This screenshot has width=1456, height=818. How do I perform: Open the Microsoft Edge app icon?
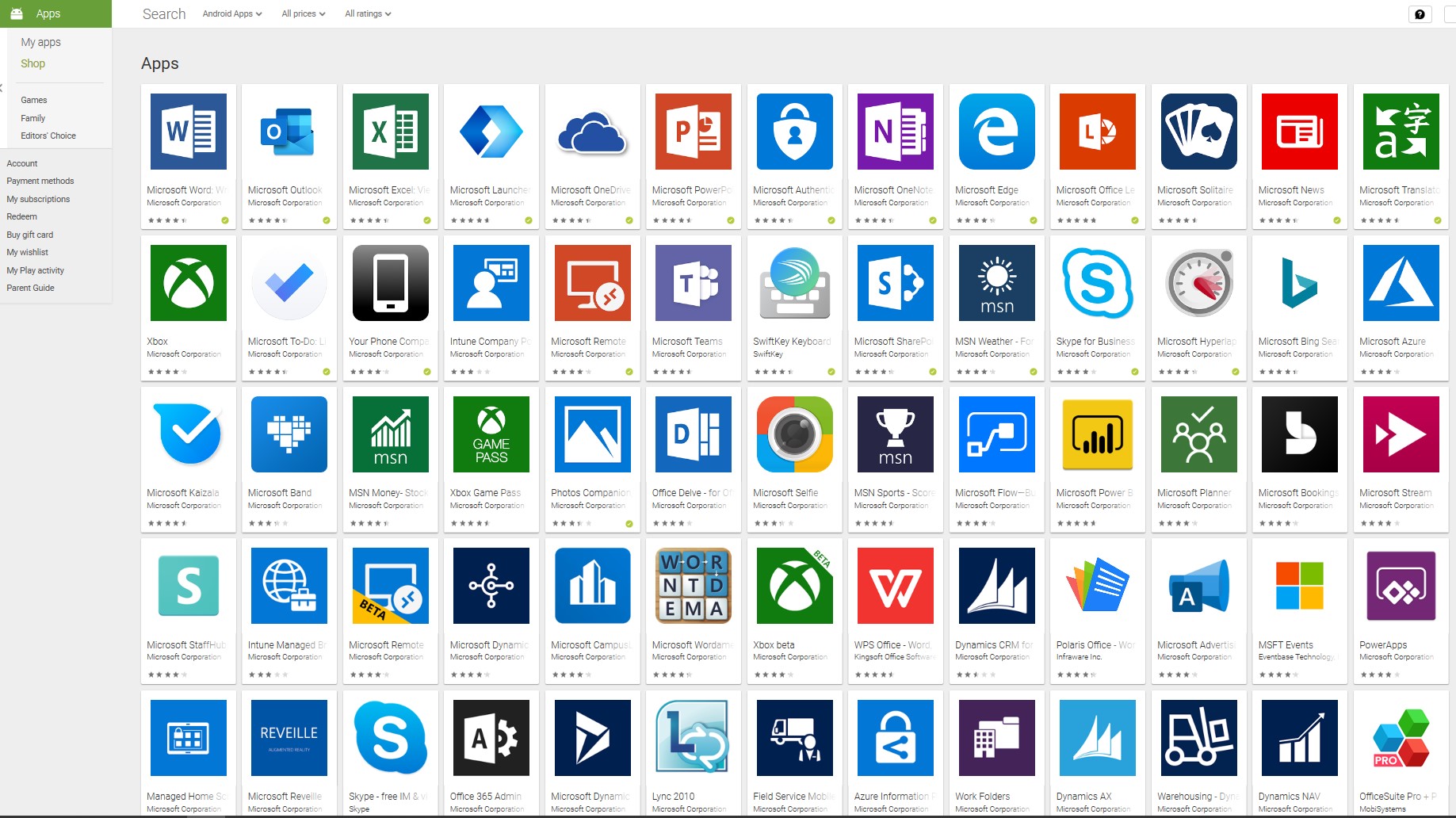[996, 132]
